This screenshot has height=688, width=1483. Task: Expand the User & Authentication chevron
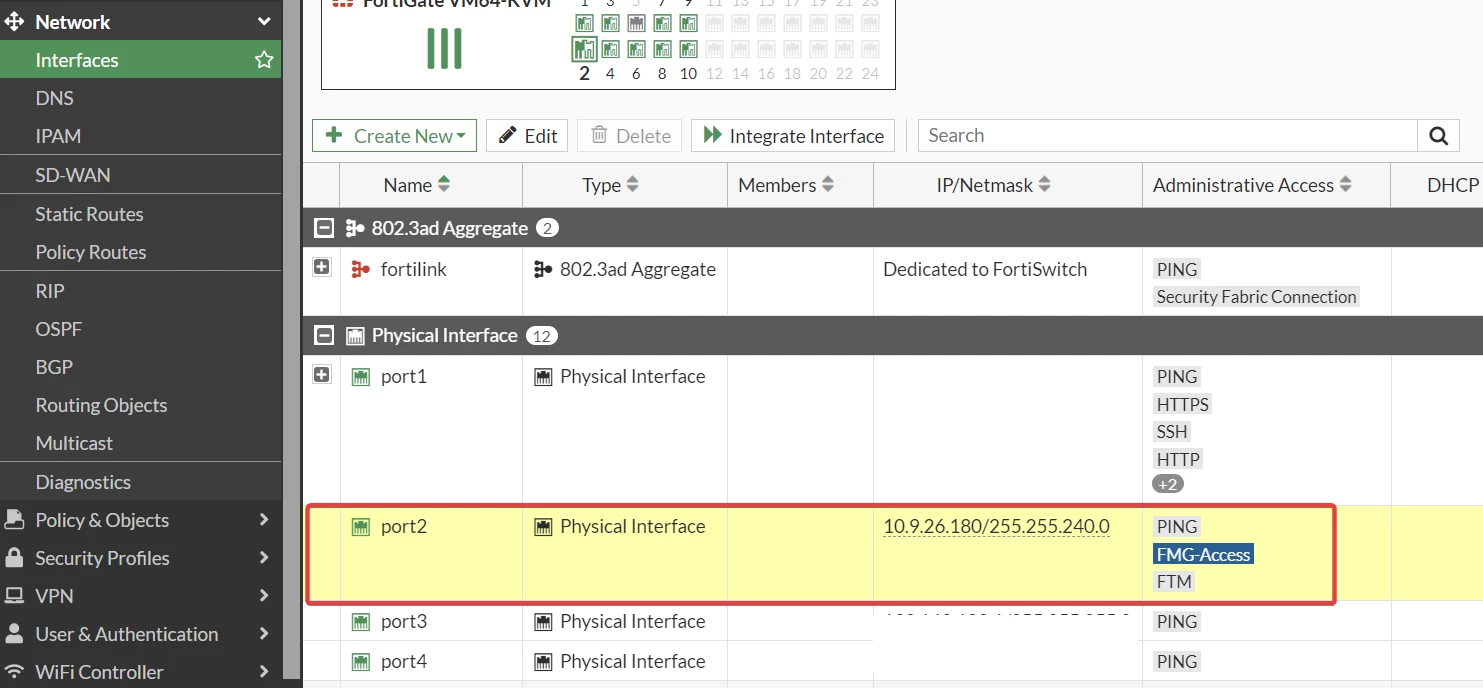tap(264, 633)
